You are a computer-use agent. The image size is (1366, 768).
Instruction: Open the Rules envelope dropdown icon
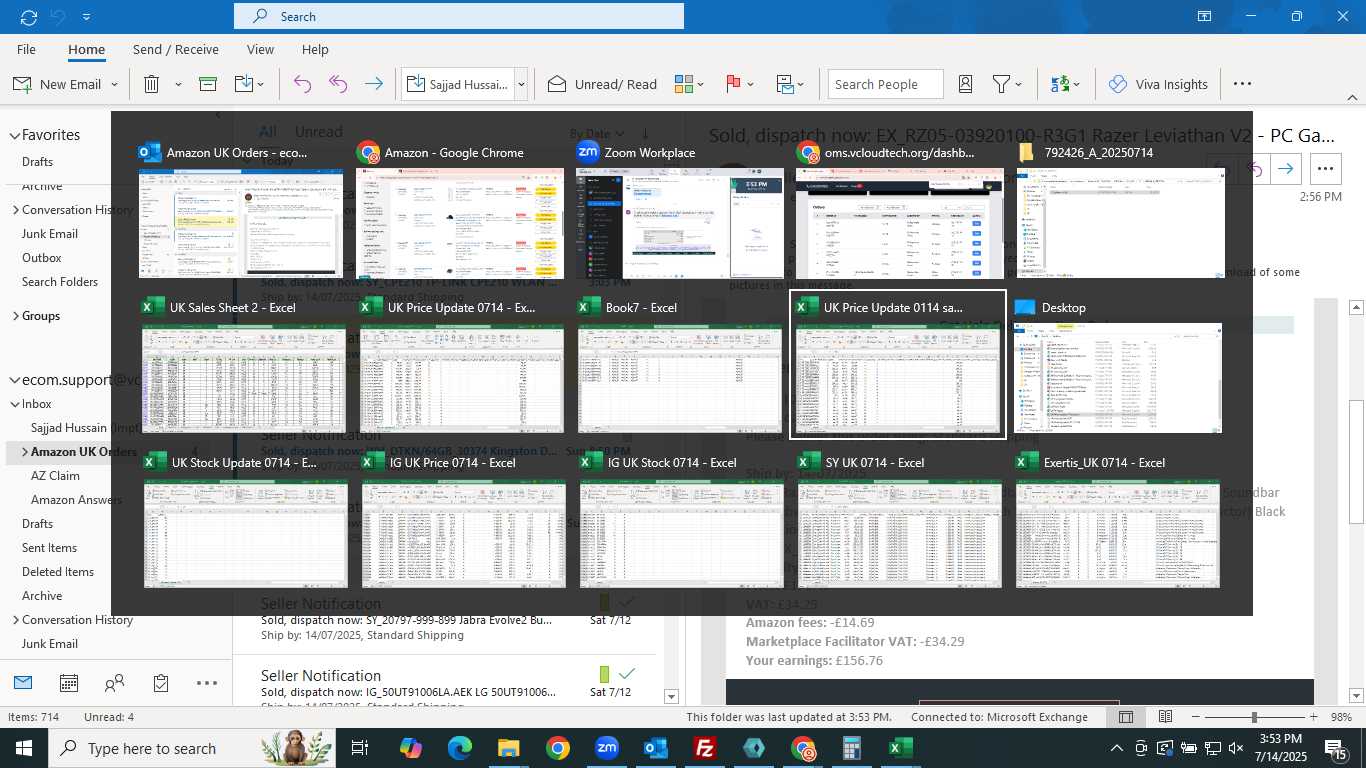790,84
